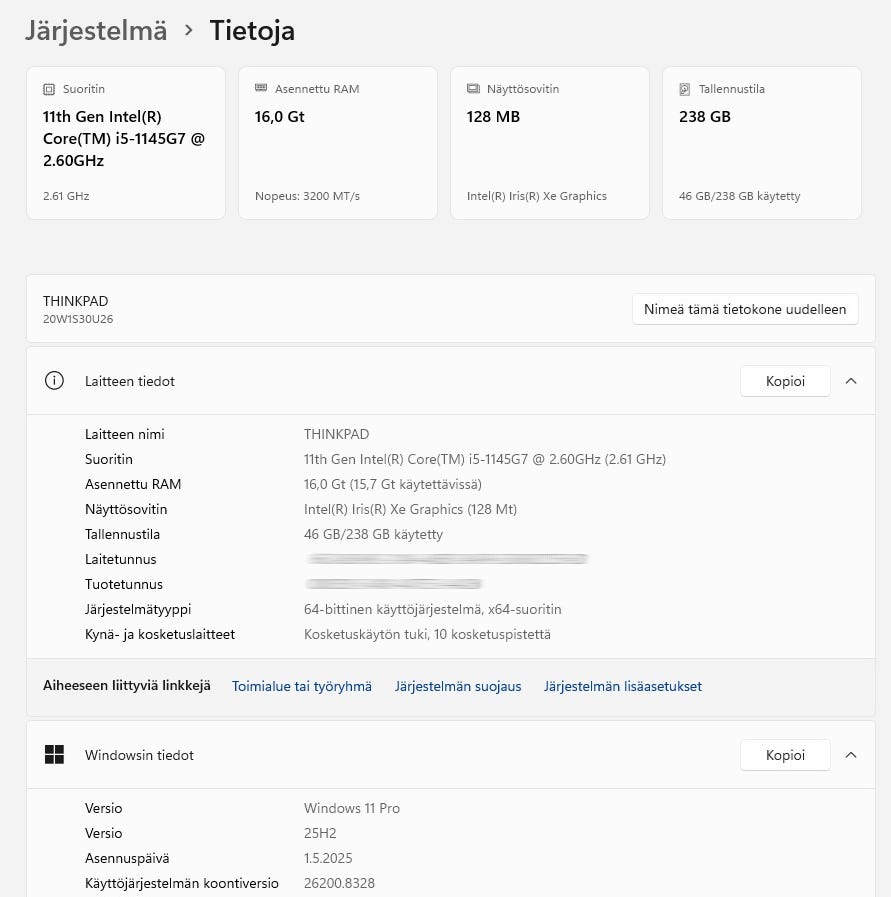This screenshot has height=897, width=891.
Task: Click the blurred Tuotetunnus value
Action: coord(393,584)
